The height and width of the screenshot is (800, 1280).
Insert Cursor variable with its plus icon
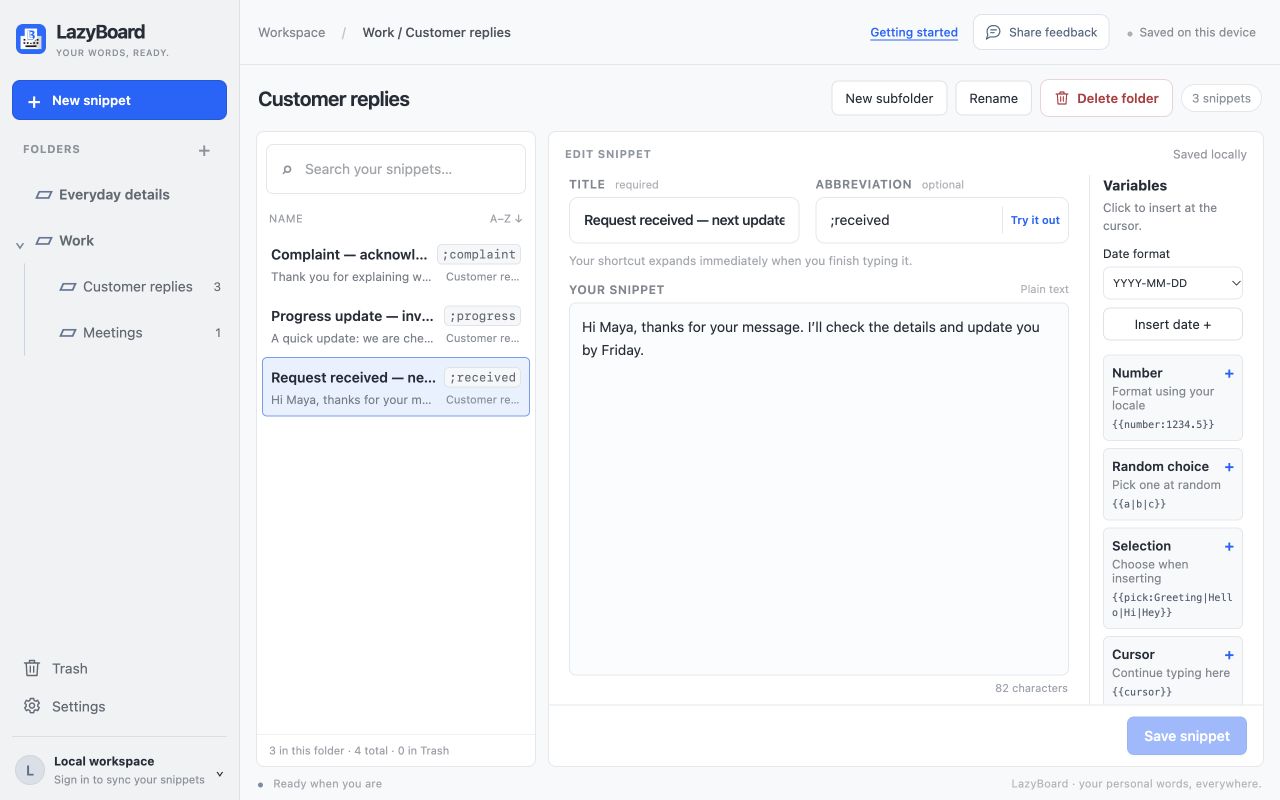(x=1229, y=655)
